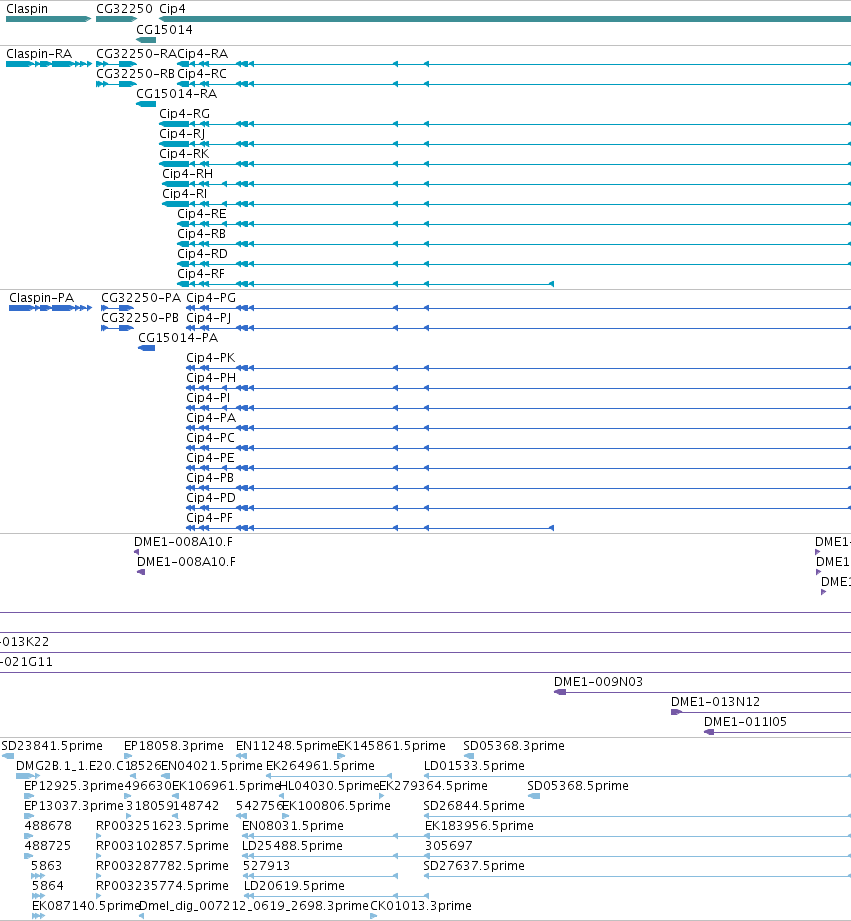Click the Cip4-RE transcript label
The width and height of the screenshot is (851, 921).
pyautogui.click(x=201, y=213)
